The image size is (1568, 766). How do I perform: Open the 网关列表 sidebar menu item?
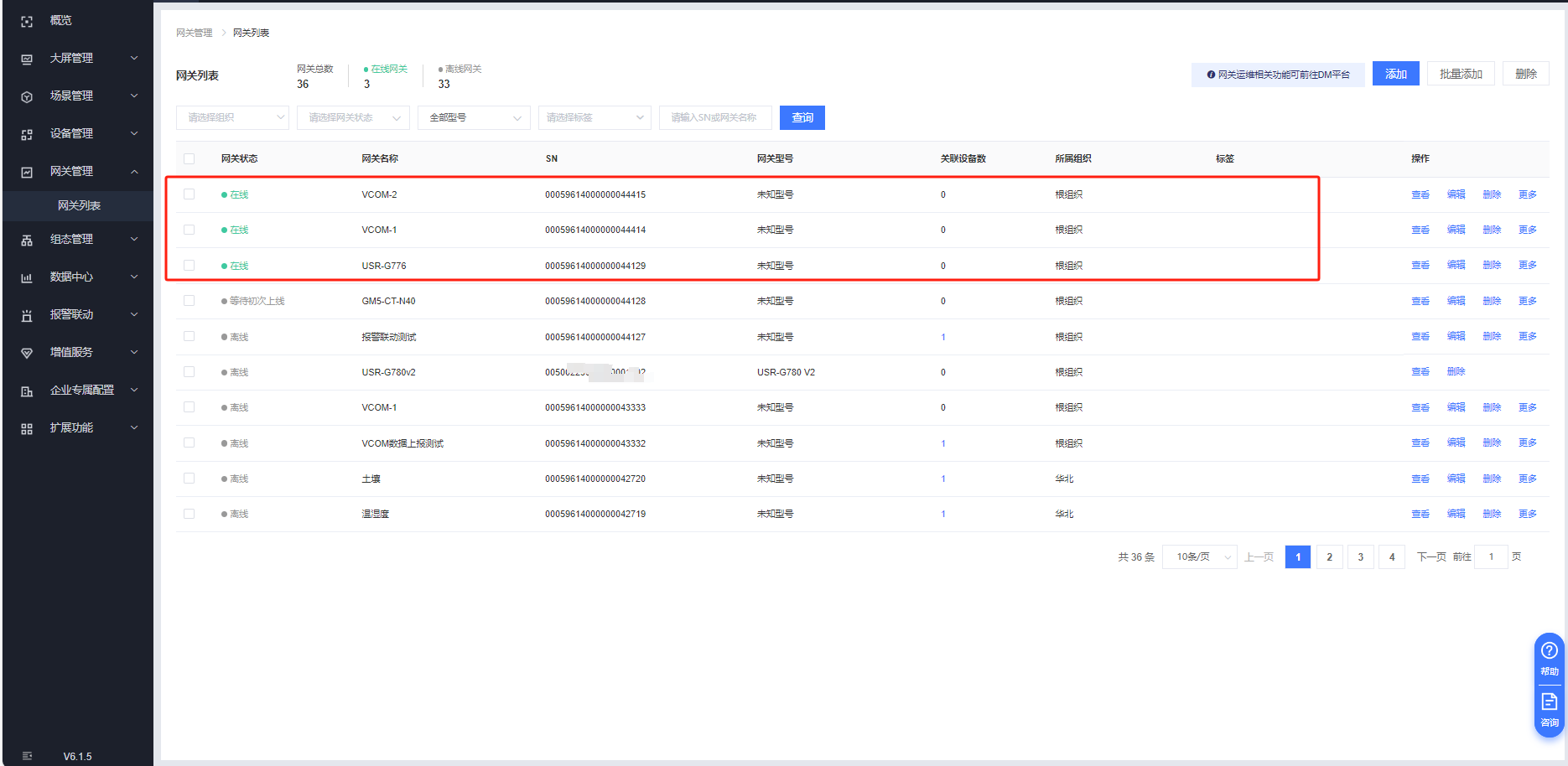[x=79, y=205]
